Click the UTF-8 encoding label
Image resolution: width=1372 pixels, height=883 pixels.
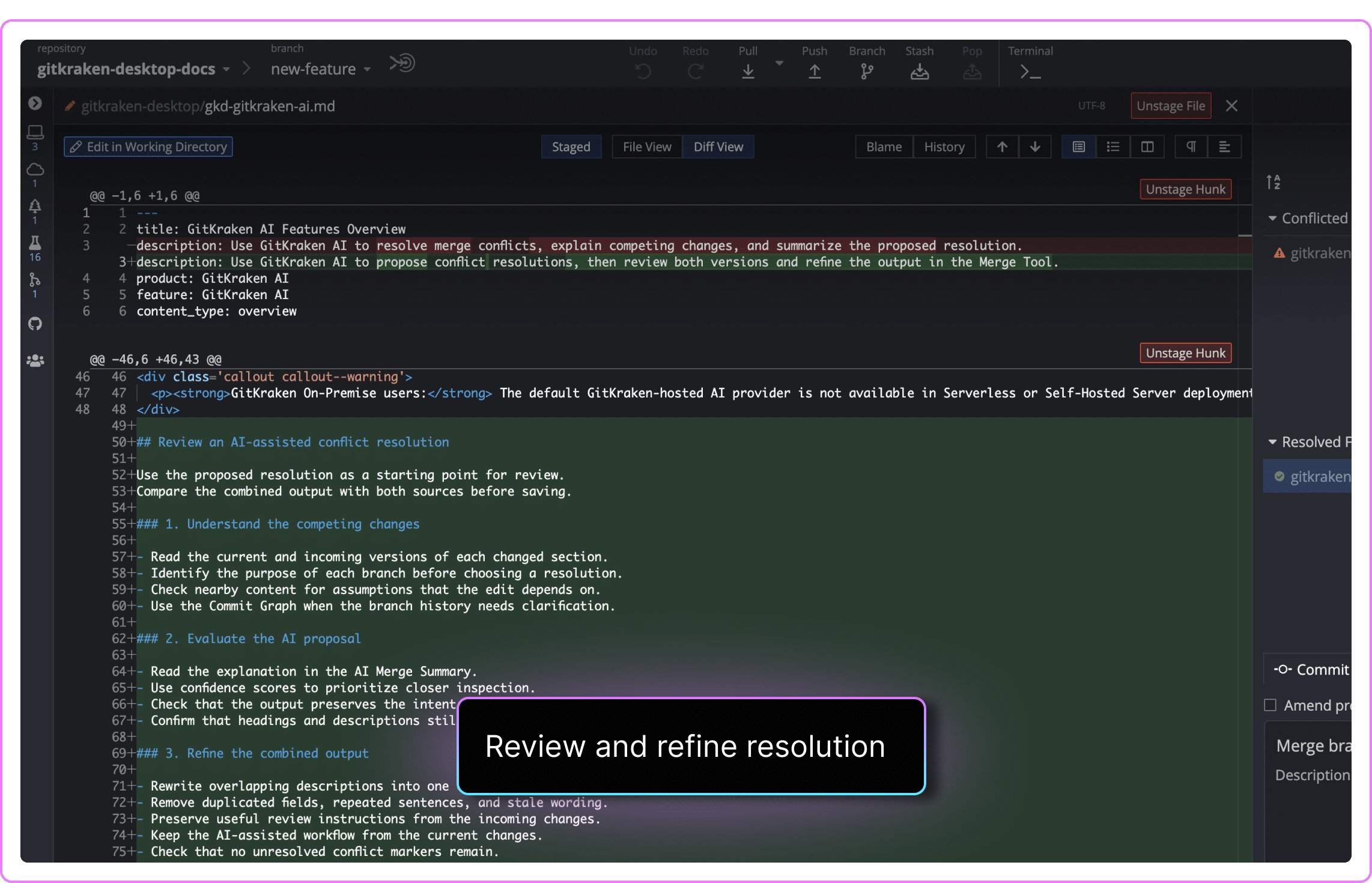(1091, 106)
